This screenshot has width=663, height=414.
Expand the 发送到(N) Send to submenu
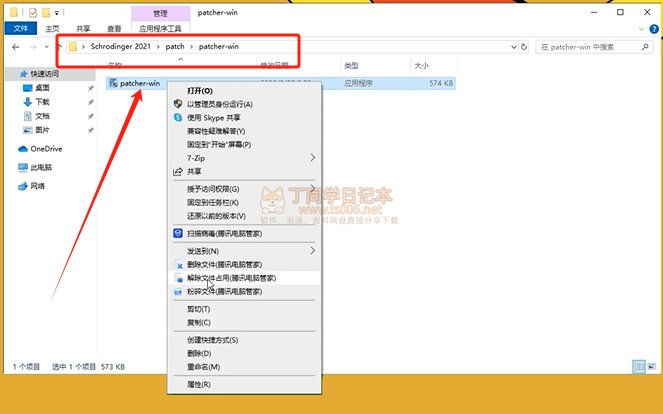pos(244,251)
